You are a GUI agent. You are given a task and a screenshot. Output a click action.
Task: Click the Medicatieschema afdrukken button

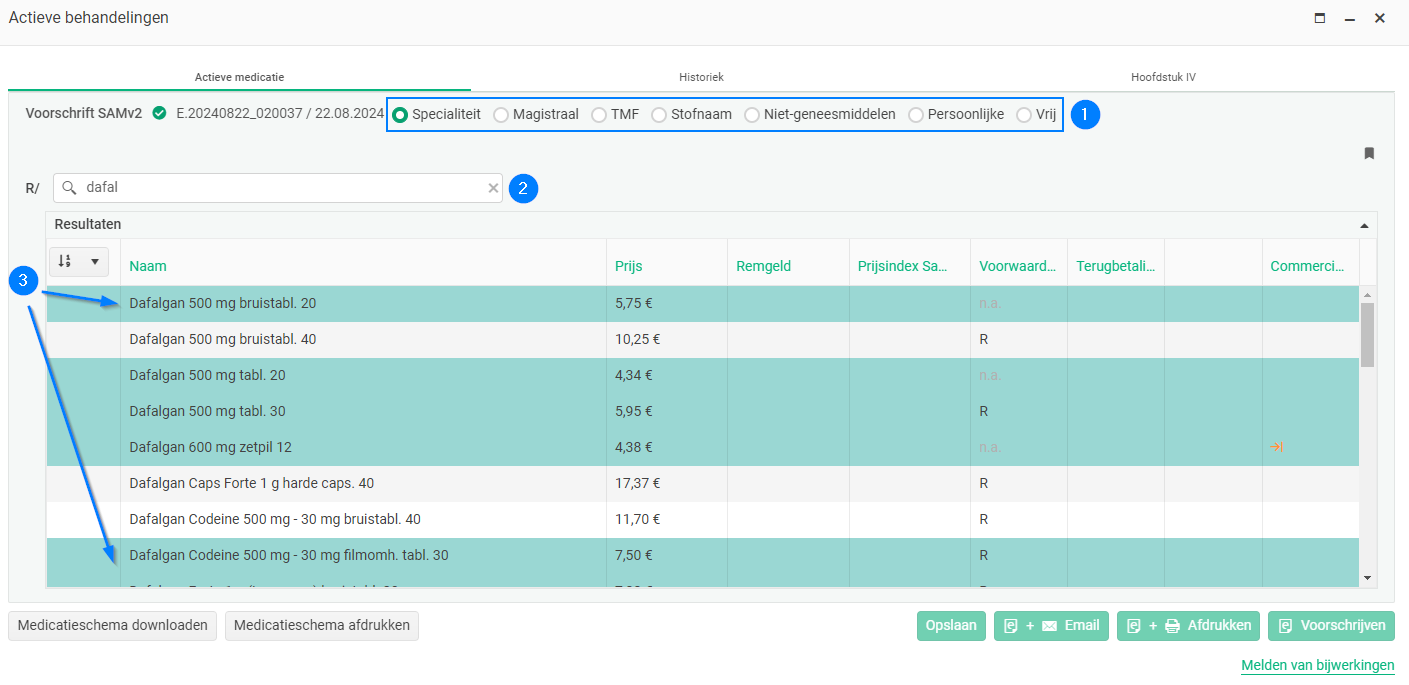(x=322, y=625)
